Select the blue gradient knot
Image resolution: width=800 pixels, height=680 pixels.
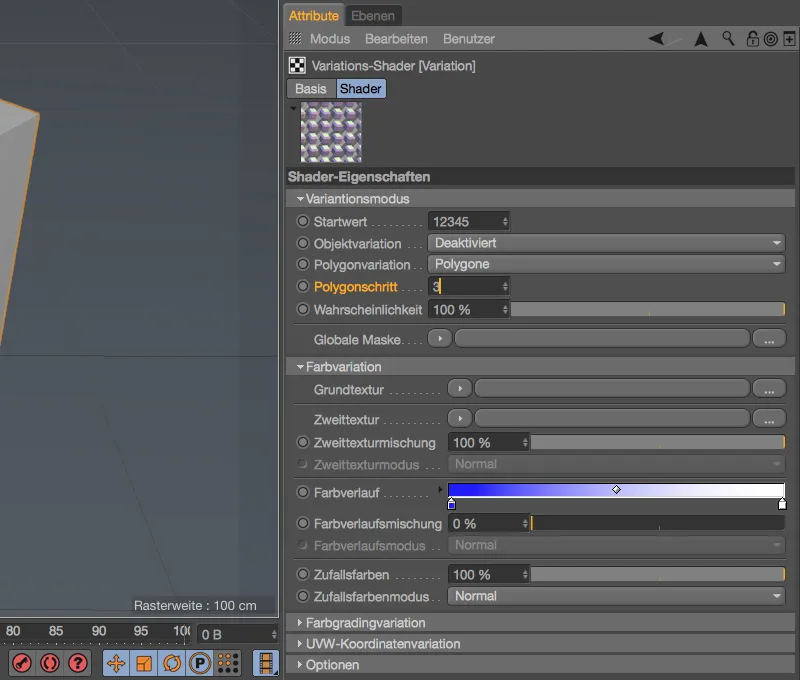pyautogui.click(x=452, y=505)
